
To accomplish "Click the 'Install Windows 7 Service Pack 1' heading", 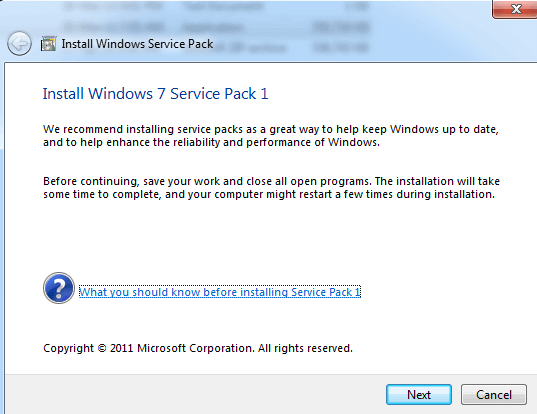I will click(x=155, y=93).
